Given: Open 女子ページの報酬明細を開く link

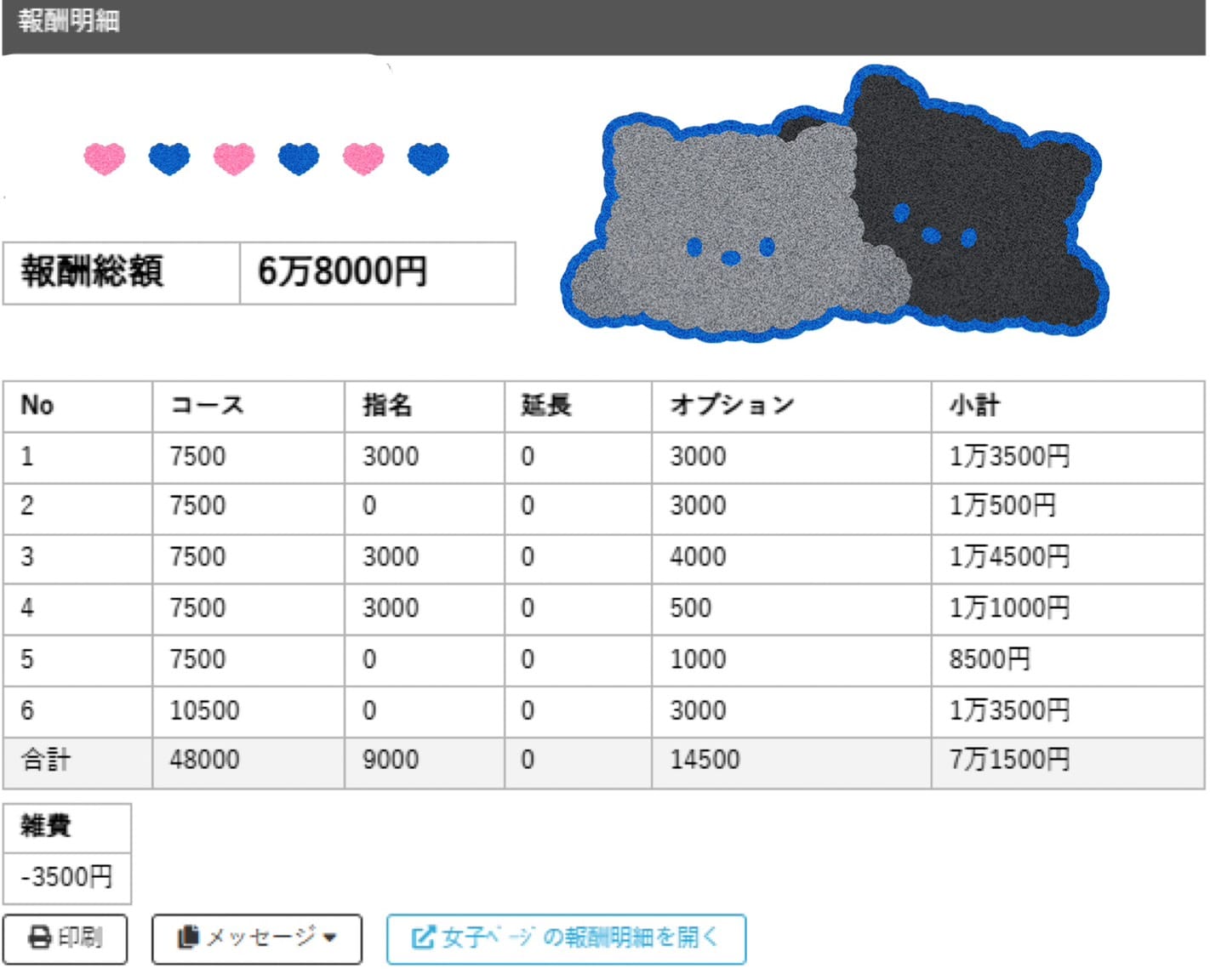Looking at the screenshot, I should point(566,938).
